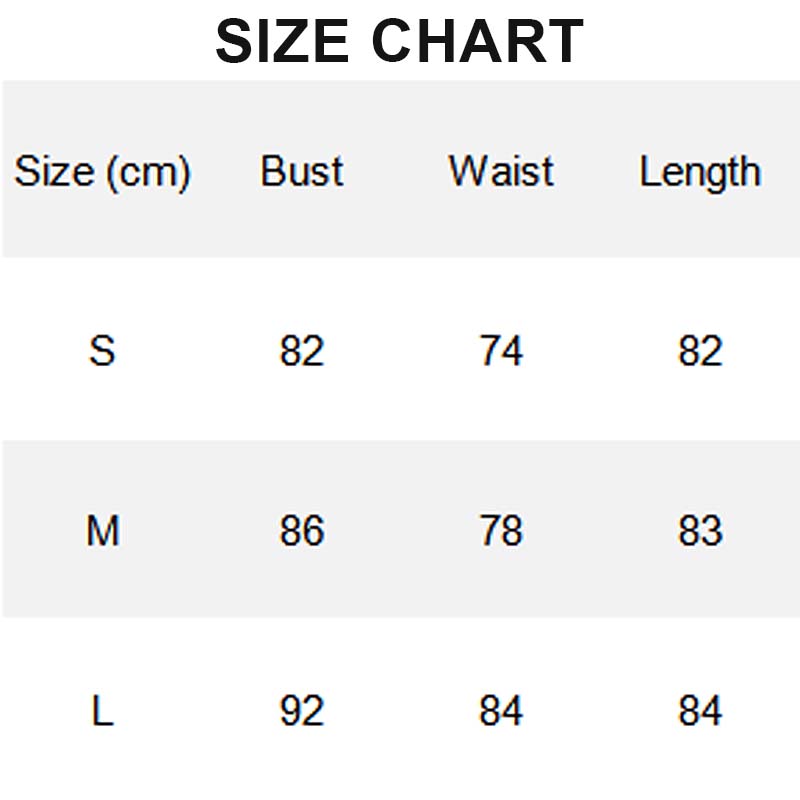Pick waist value 84 in L row

(x=500, y=711)
